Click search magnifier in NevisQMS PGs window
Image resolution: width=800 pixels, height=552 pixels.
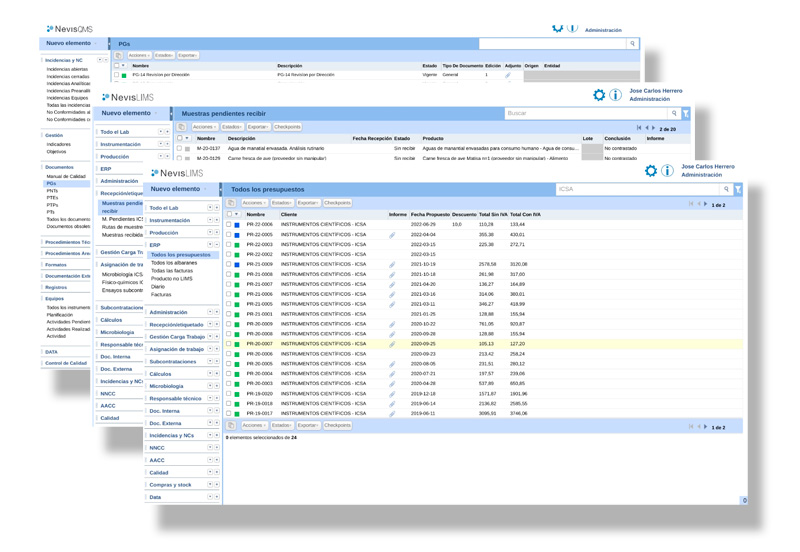(x=632, y=44)
